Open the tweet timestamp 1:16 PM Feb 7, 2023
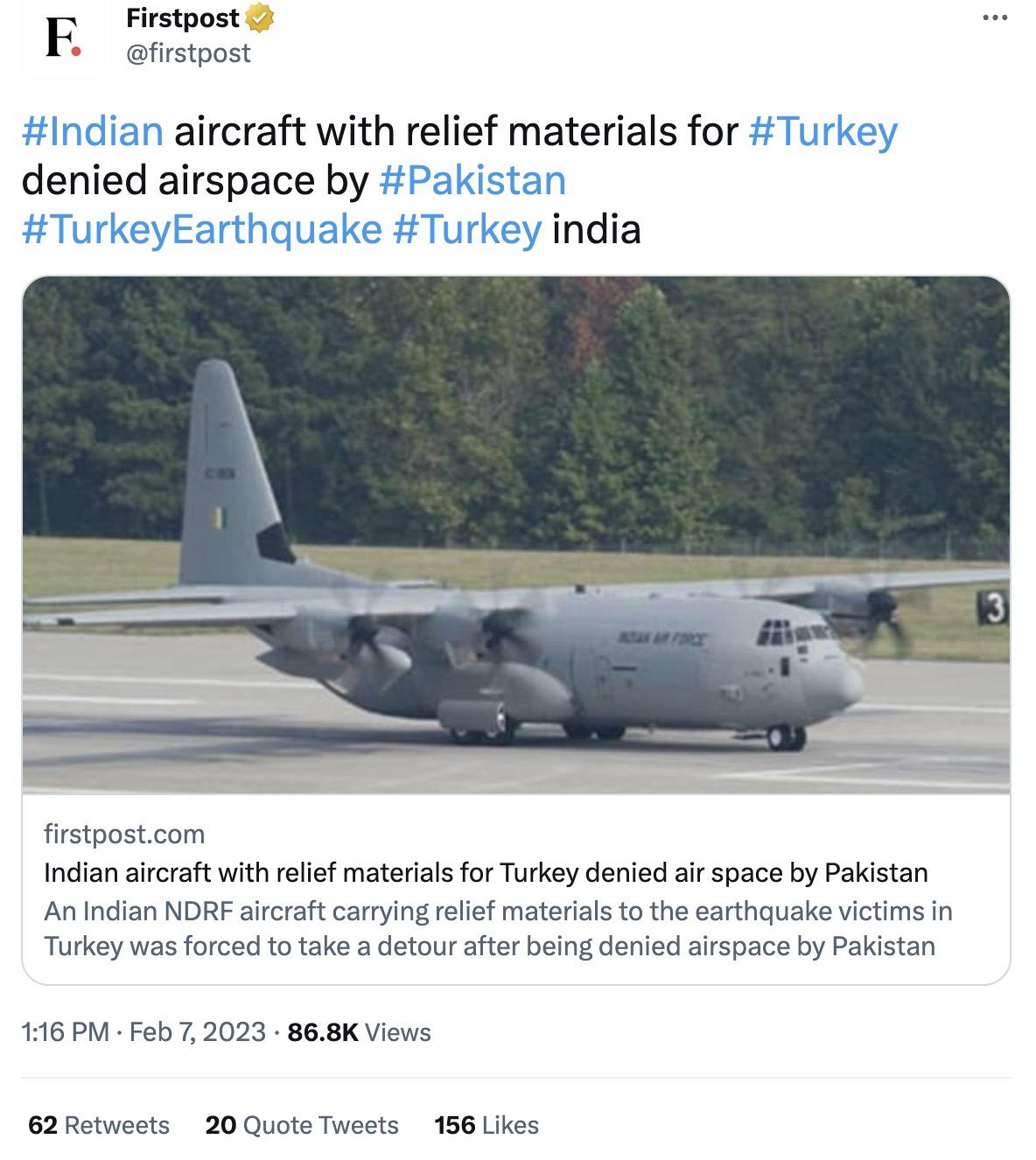 (143, 1032)
